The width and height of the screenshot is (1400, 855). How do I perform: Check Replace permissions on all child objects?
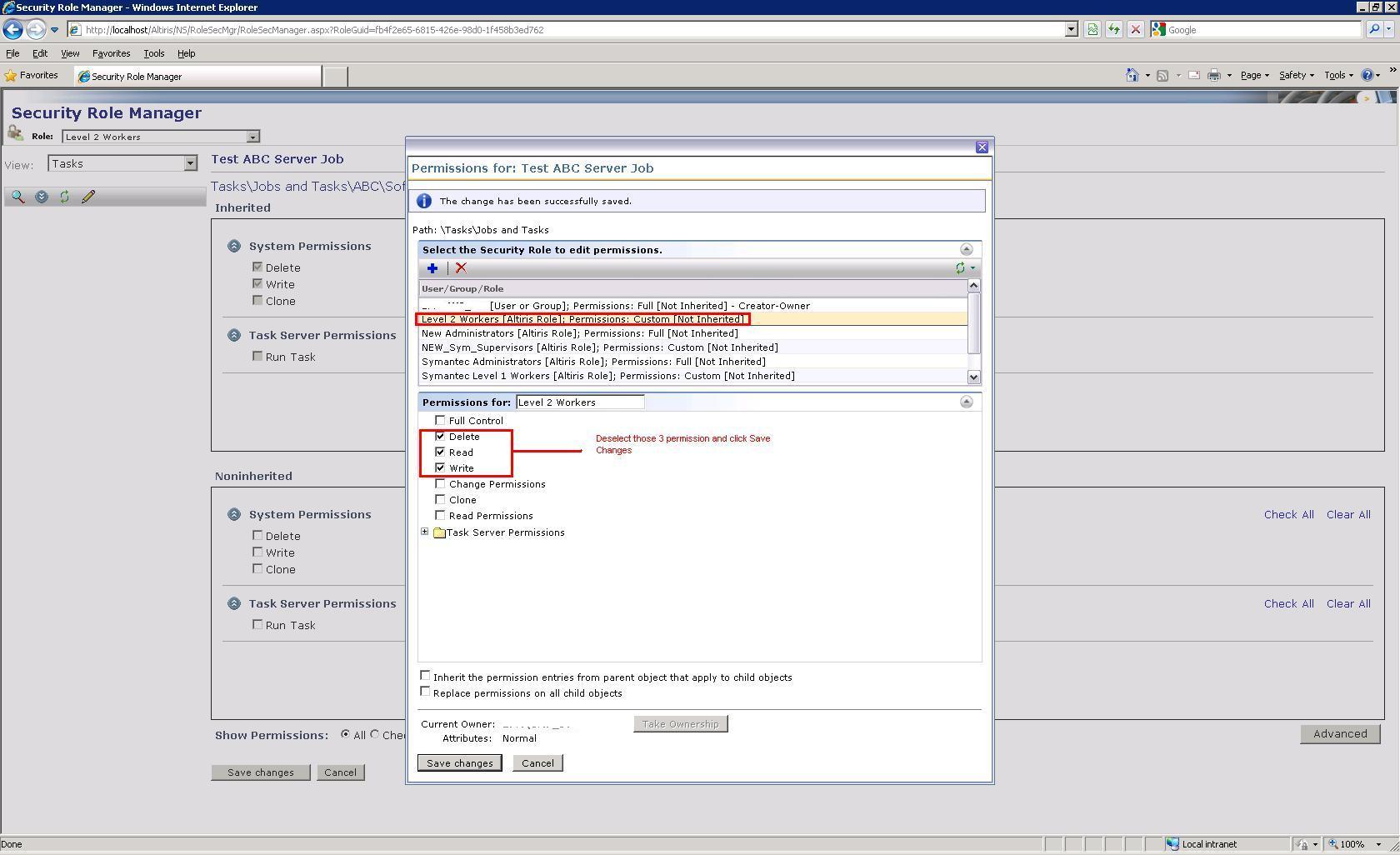pos(425,692)
